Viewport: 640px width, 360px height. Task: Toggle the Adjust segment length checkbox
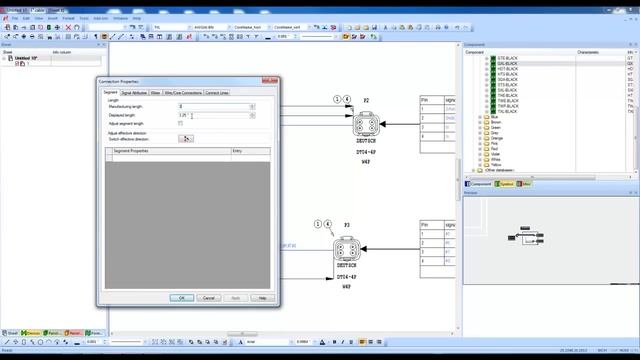[x=180, y=123]
